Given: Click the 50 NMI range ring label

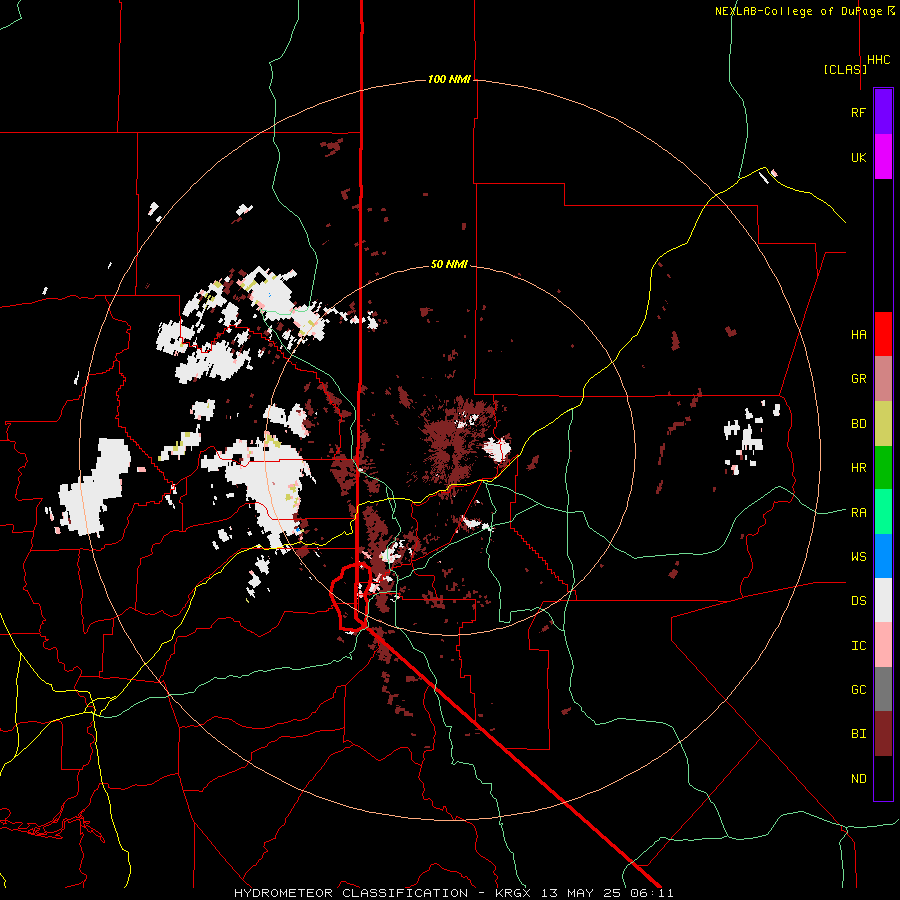Looking at the screenshot, I should point(449,264).
